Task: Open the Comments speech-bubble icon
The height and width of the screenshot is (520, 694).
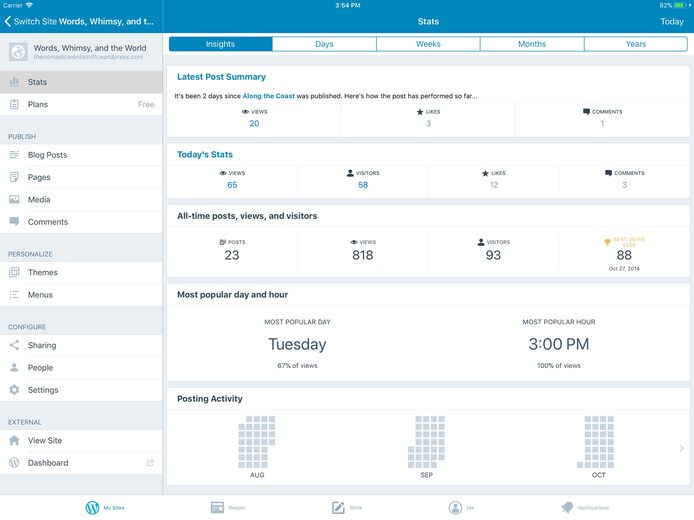Action: (14, 221)
